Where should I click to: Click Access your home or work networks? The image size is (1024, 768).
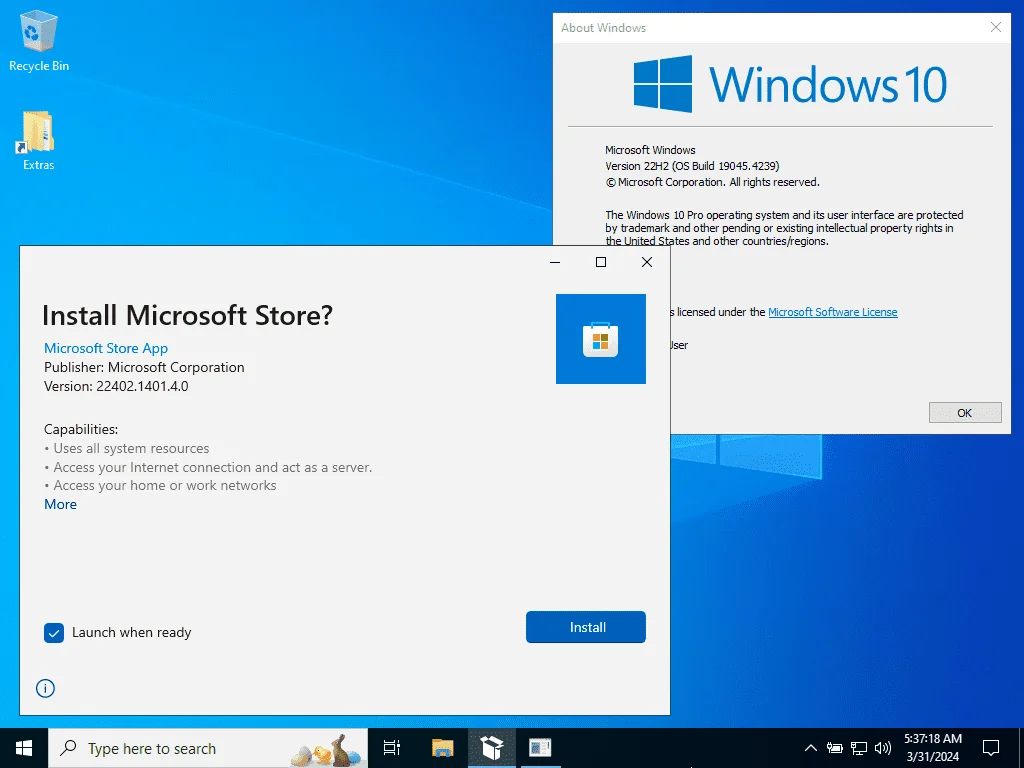click(165, 486)
